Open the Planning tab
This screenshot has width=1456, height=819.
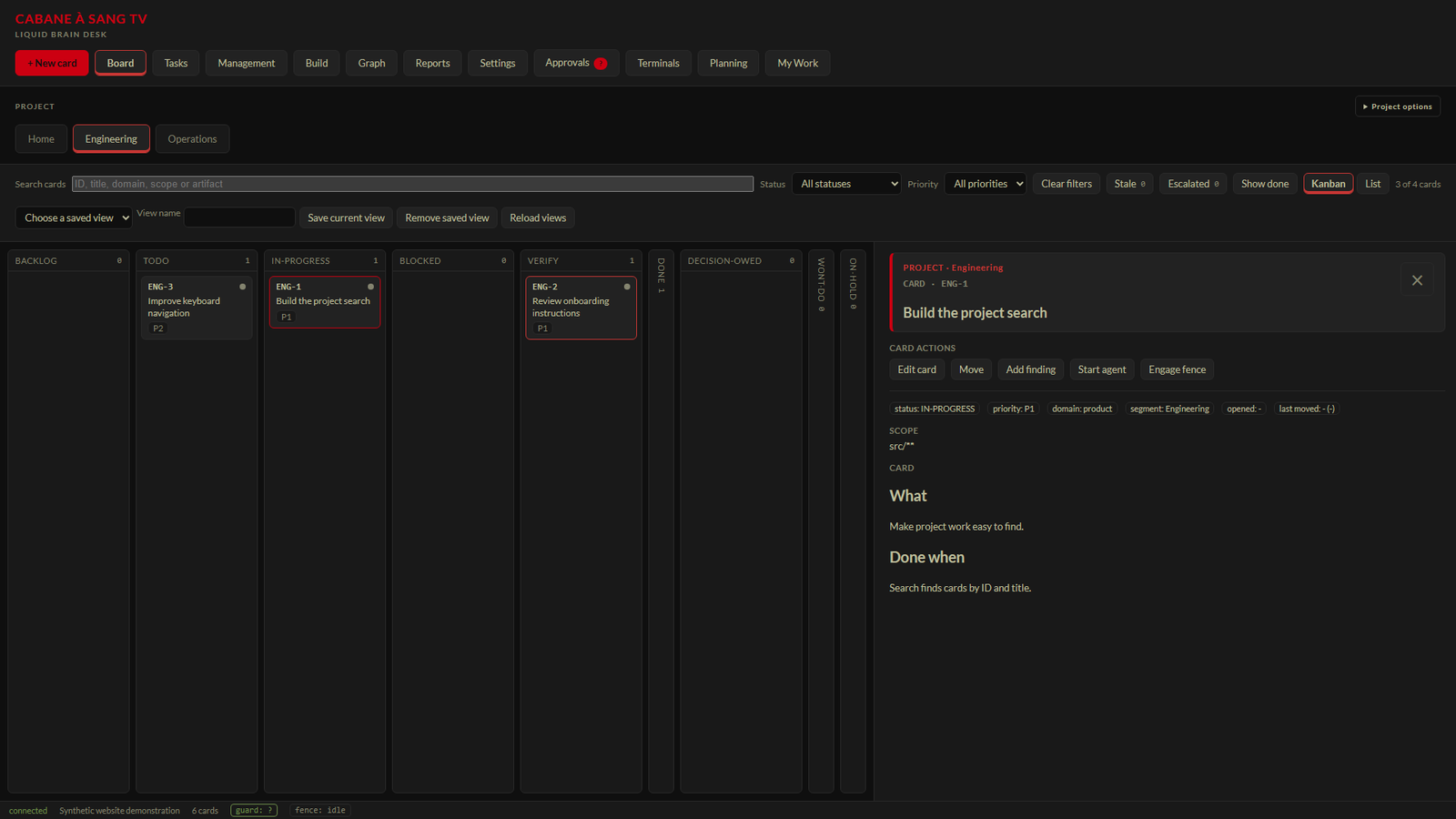tap(728, 63)
